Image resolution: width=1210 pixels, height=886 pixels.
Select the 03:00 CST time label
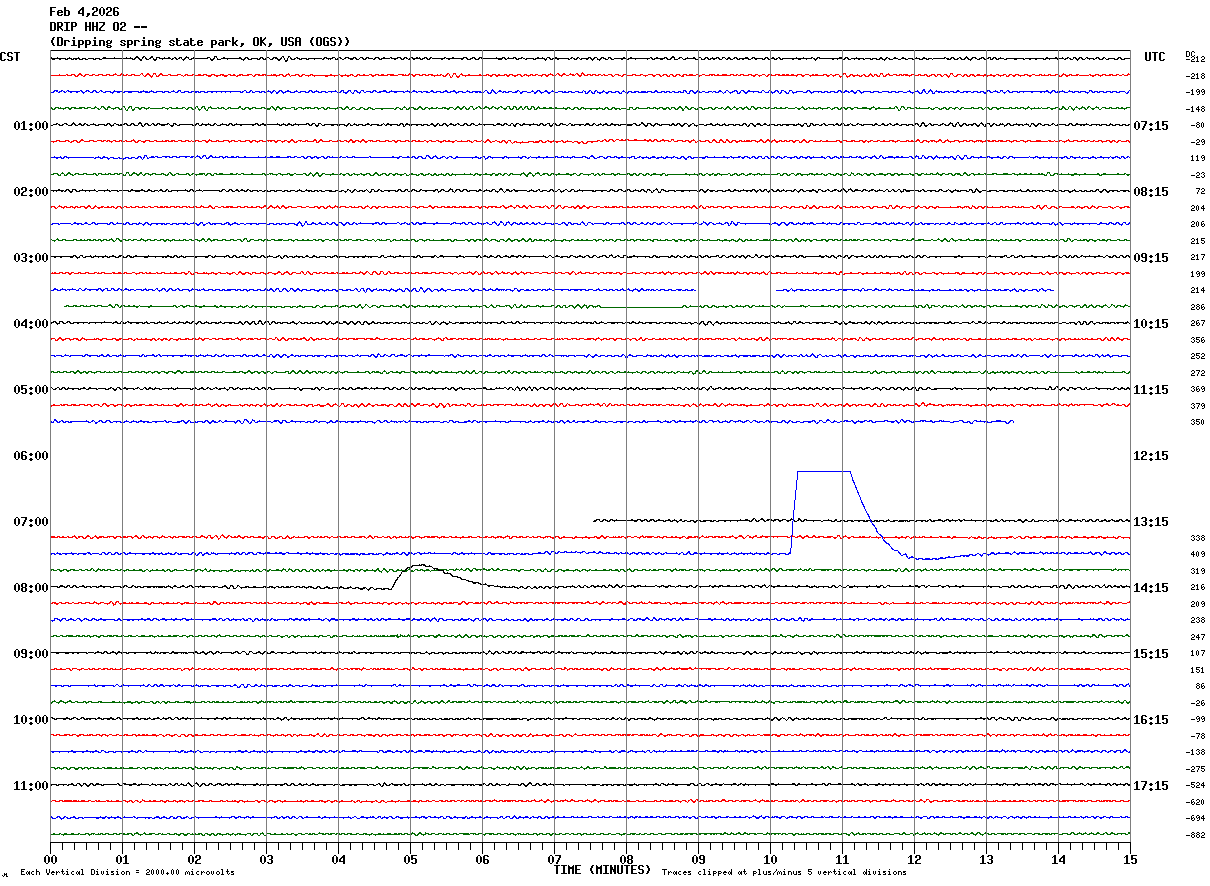(x=31, y=258)
